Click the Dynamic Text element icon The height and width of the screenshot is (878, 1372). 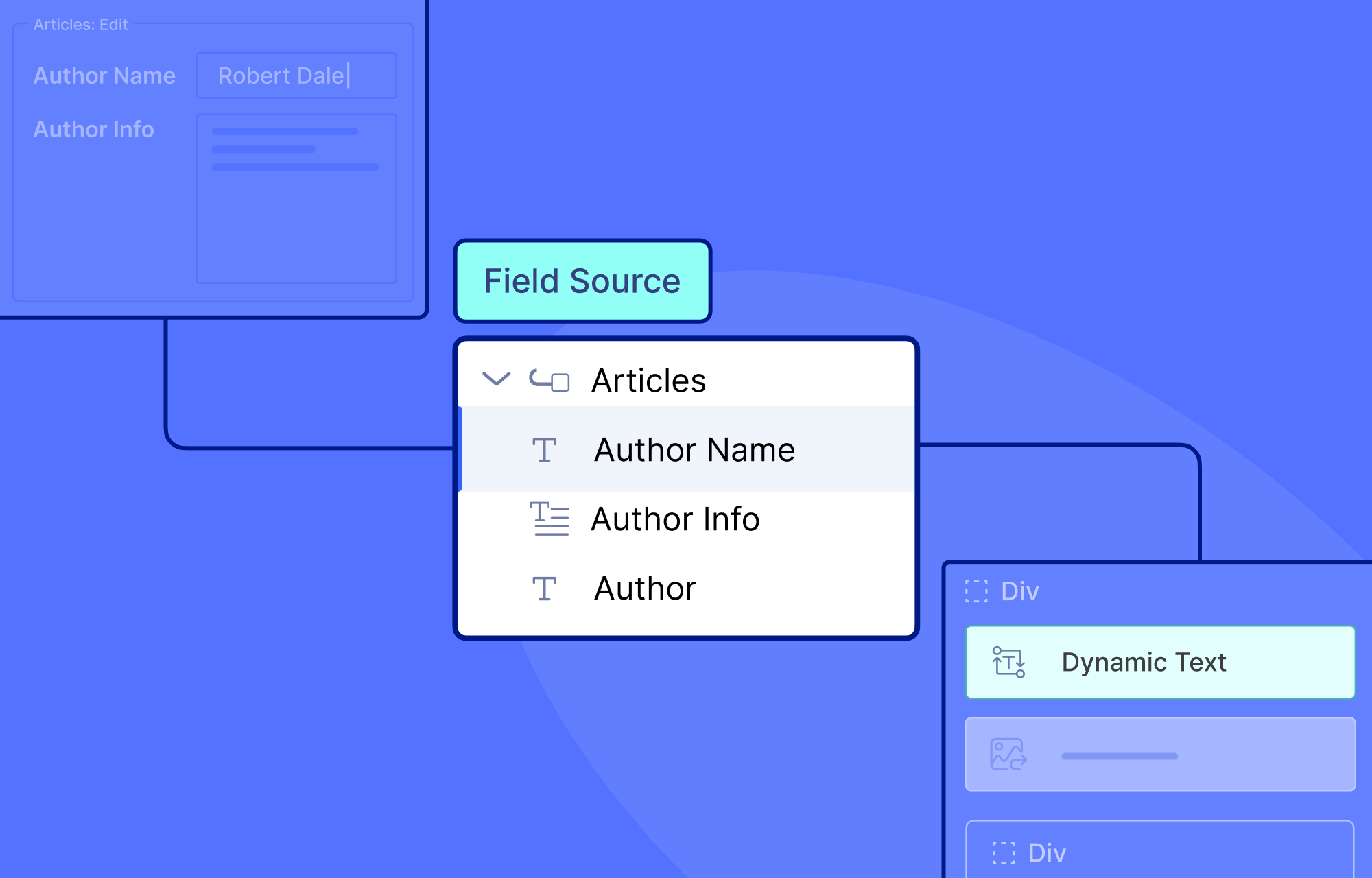pos(1008,662)
